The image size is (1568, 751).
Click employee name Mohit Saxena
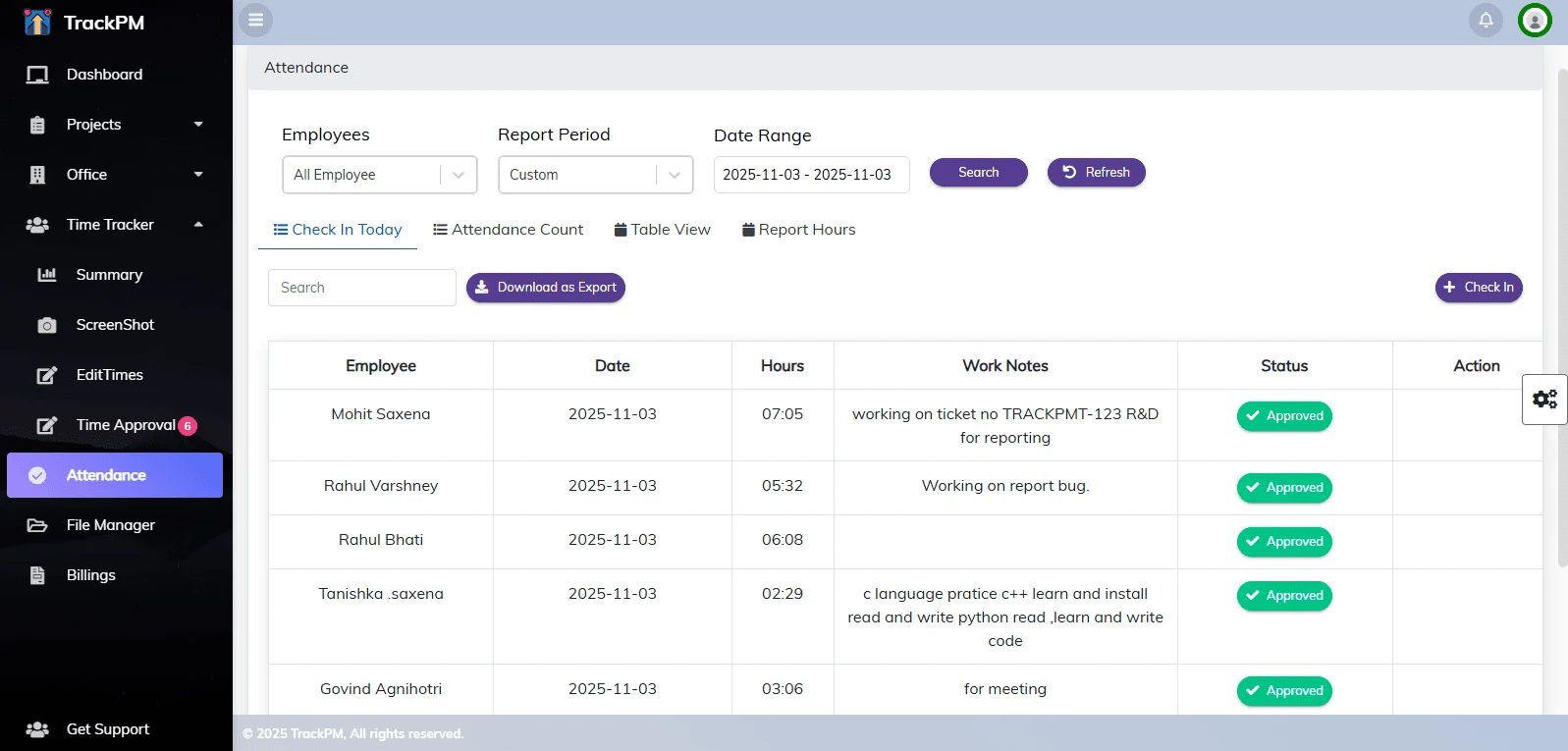381,414
